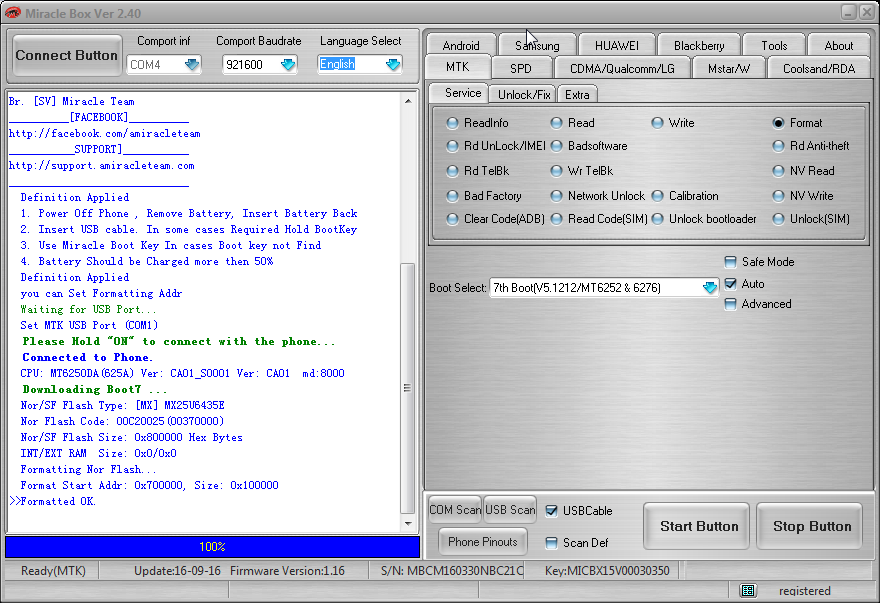This screenshot has height=603, width=880.
Task: Open Phone Pinouts
Action: point(483,542)
